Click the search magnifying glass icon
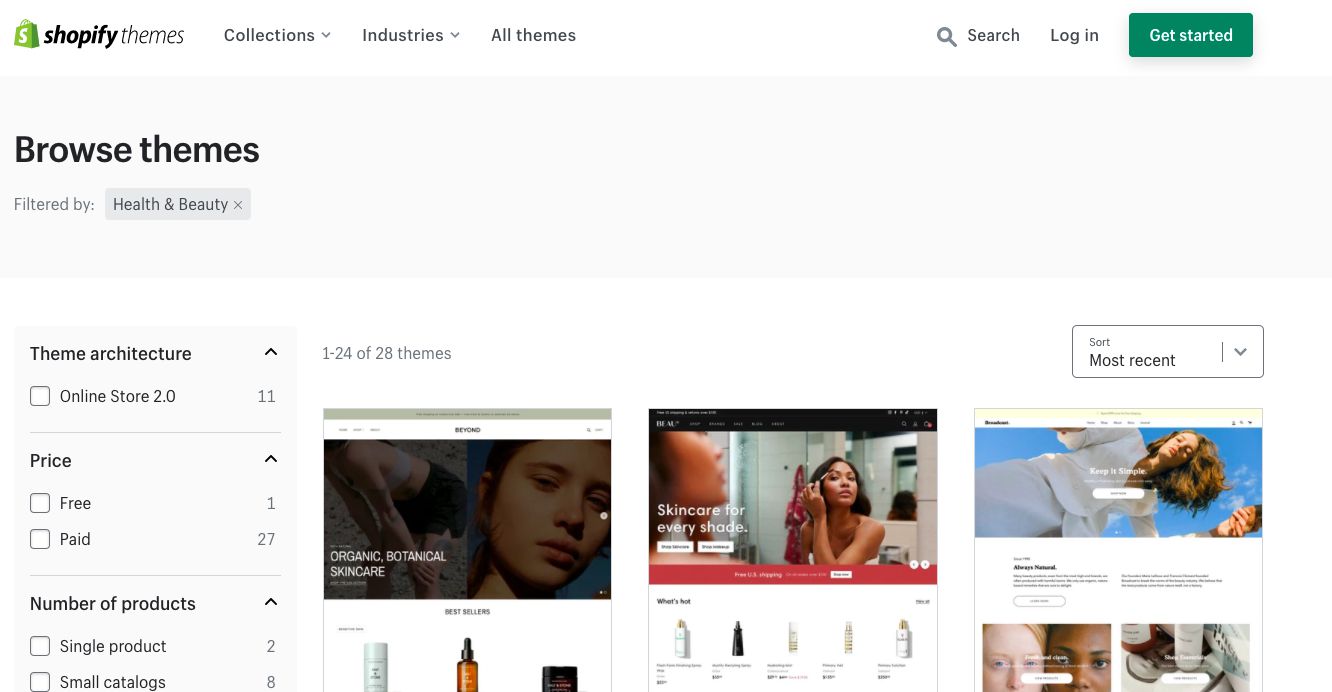This screenshot has height=692, width=1332. pos(946,37)
